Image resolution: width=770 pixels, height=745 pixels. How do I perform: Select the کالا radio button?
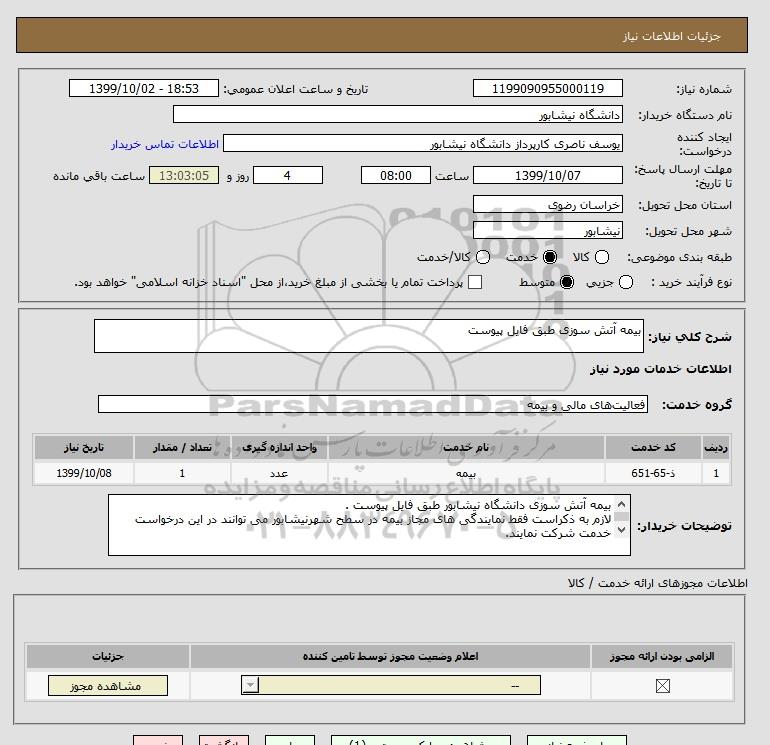click(602, 257)
